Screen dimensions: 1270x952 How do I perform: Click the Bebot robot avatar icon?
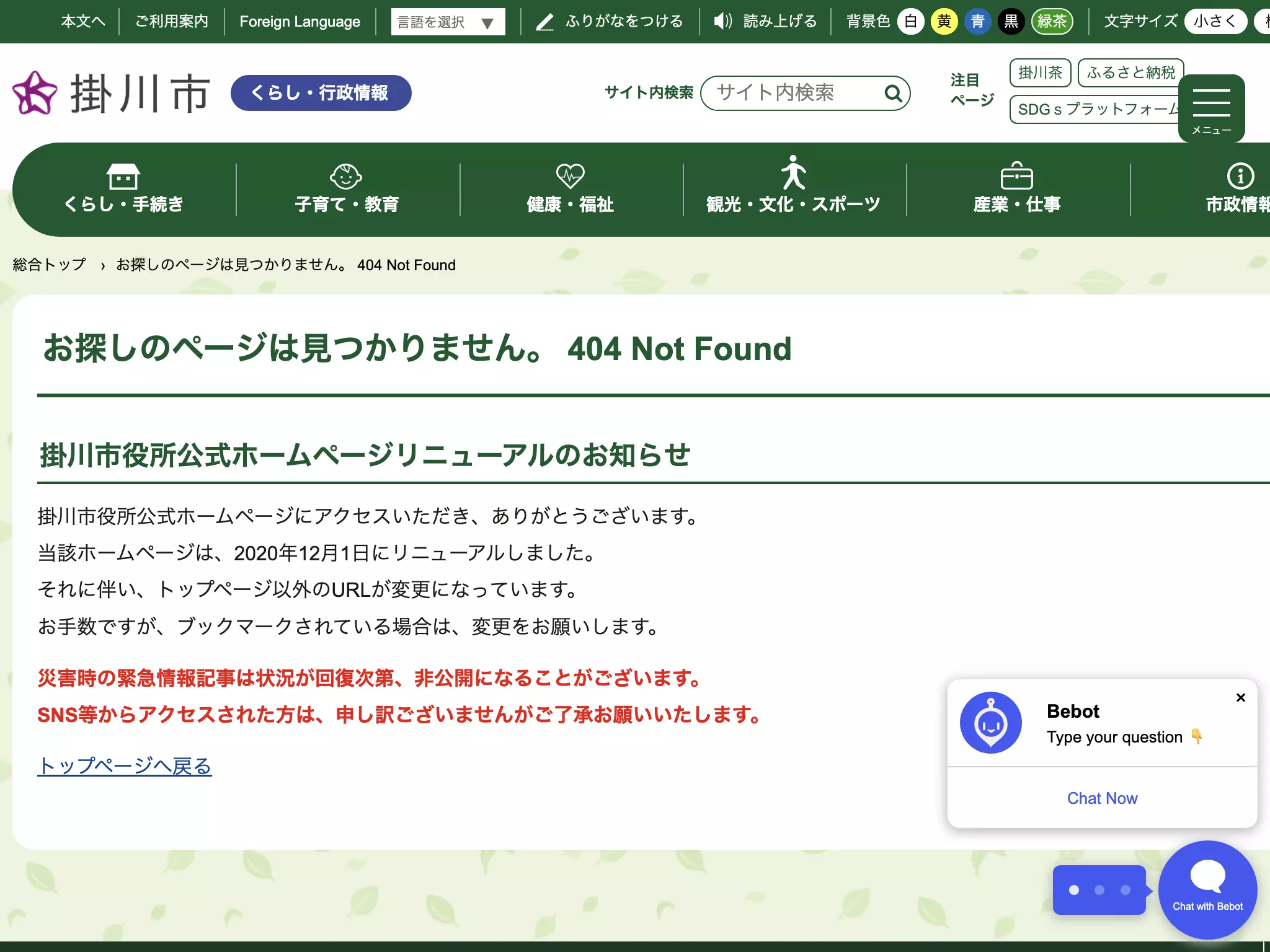coord(990,723)
